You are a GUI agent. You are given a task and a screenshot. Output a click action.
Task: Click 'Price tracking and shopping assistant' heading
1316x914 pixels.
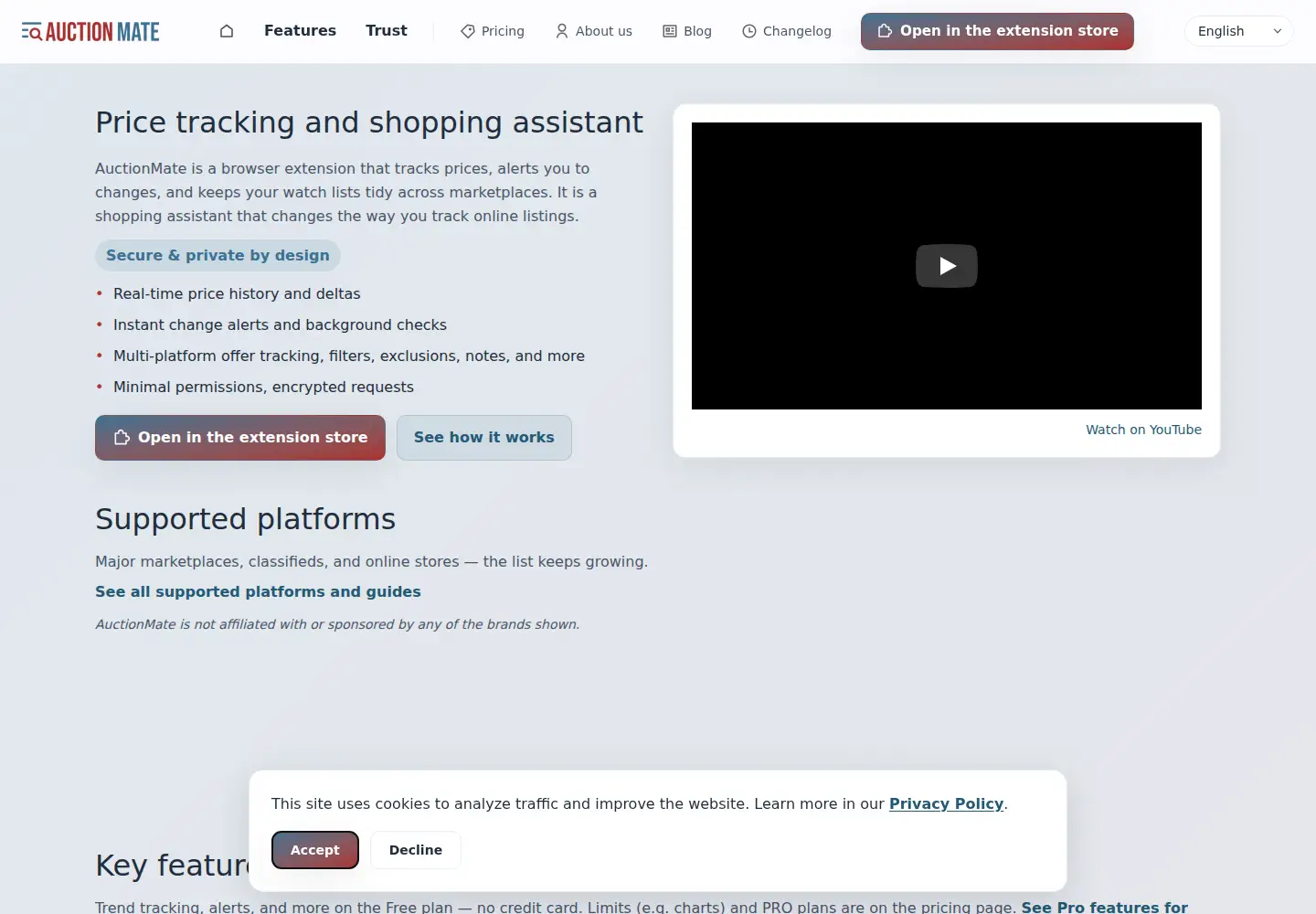click(369, 122)
